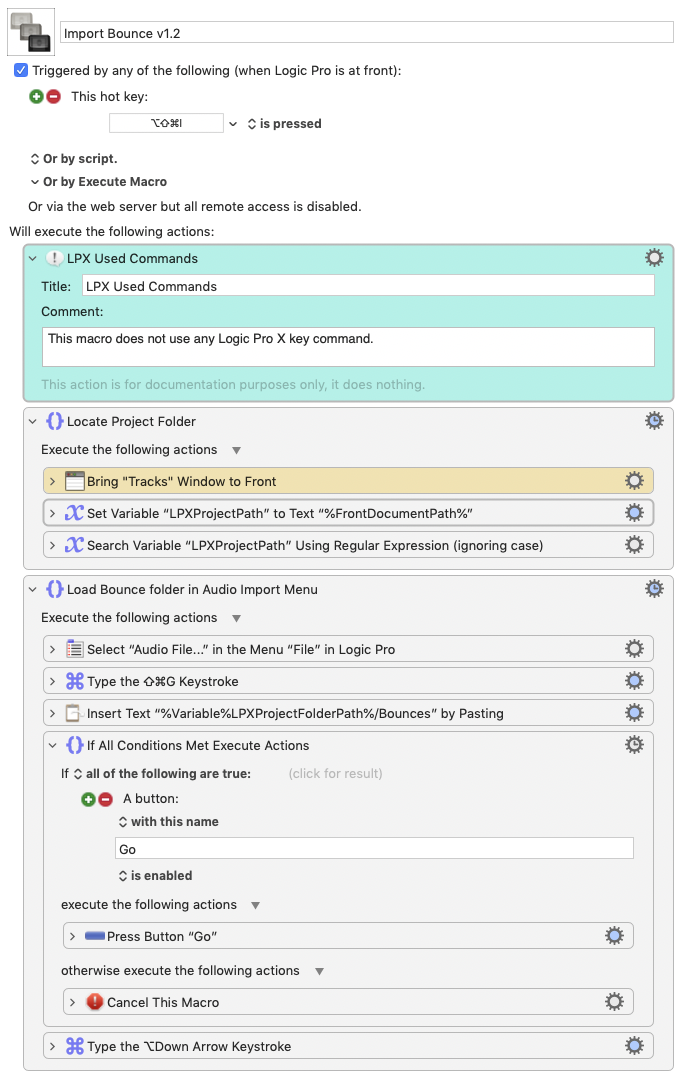Change the 'with this name' option
This screenshot has width=681, height=1079.
169,822
